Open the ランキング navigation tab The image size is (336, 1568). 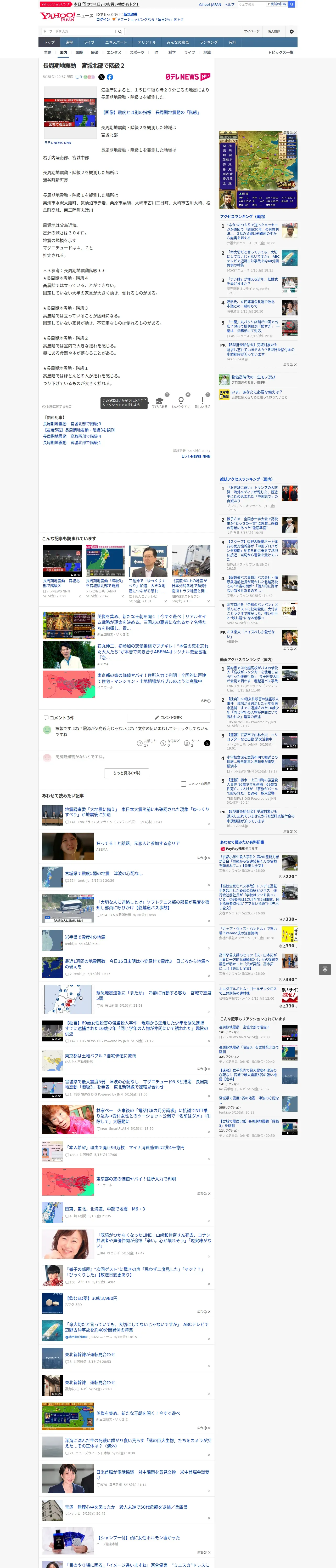pos(209,43)
